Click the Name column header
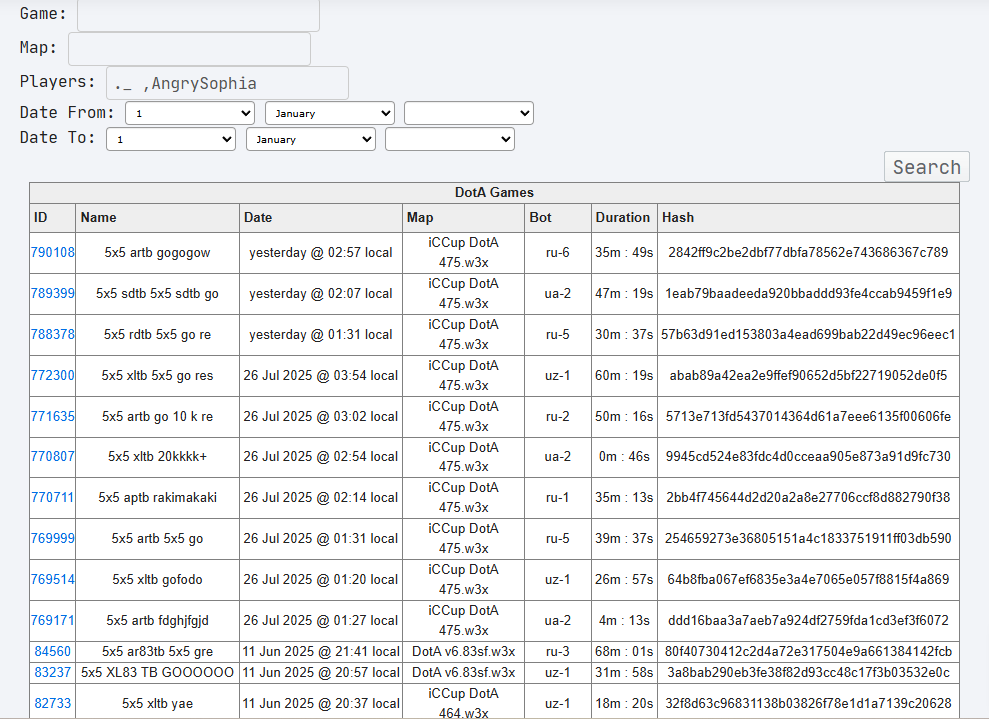This screenshot has width=989, height=719. click(x=158, y=218)
